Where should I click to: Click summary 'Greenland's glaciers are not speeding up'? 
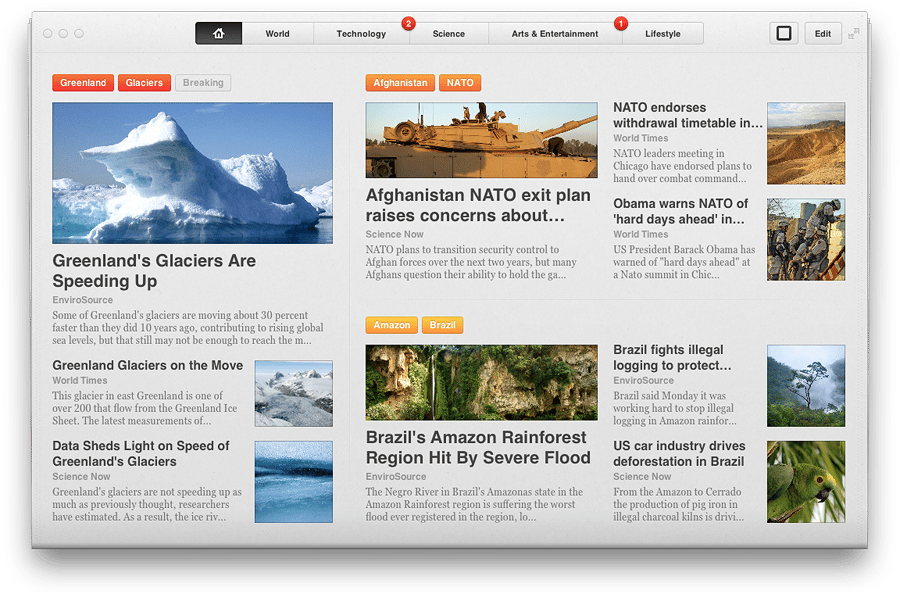147,504
